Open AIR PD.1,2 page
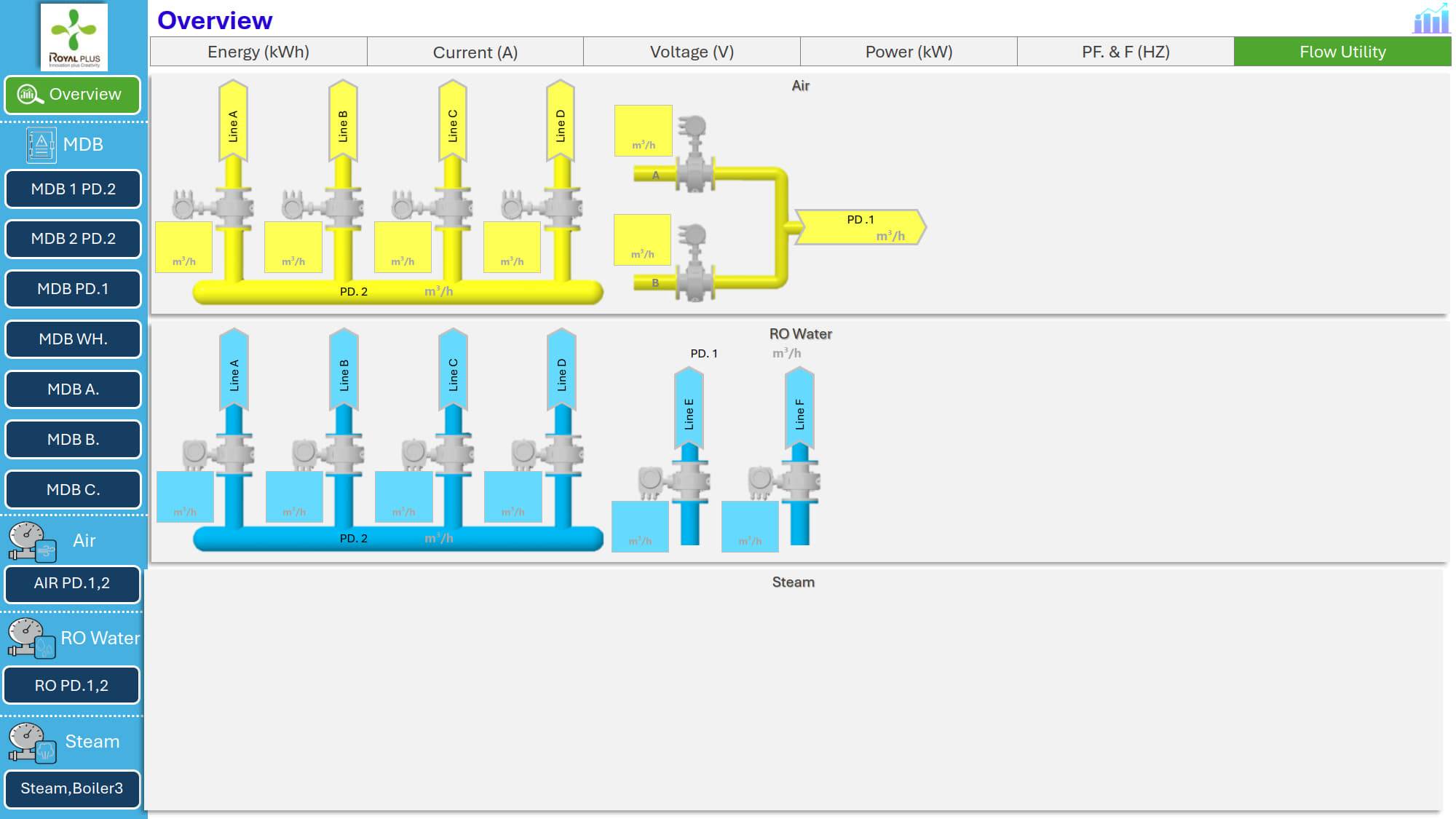The width and height of the screenshot is (1456, 819). coord(72,584)
